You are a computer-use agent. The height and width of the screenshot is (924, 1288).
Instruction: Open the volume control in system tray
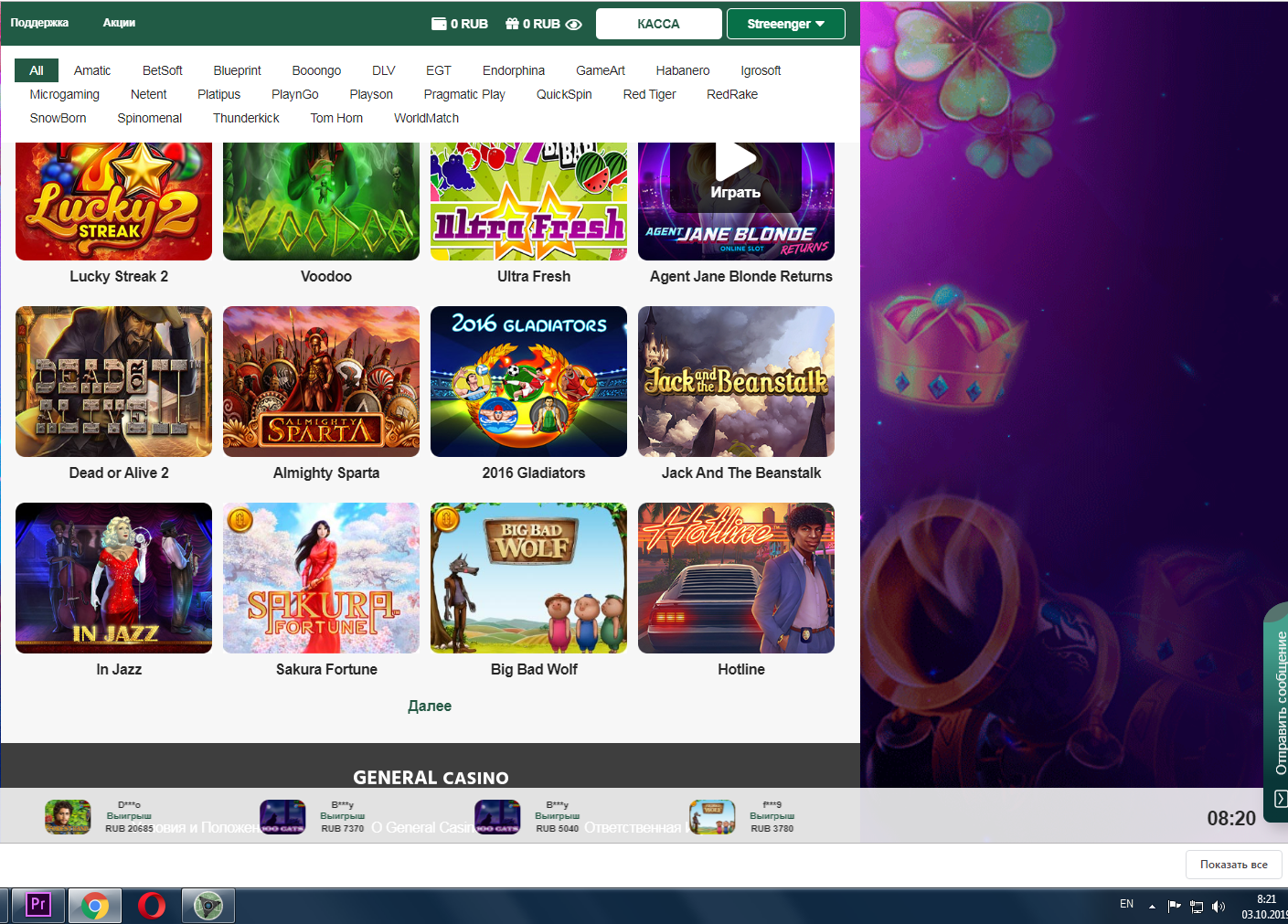point(1219,907)
